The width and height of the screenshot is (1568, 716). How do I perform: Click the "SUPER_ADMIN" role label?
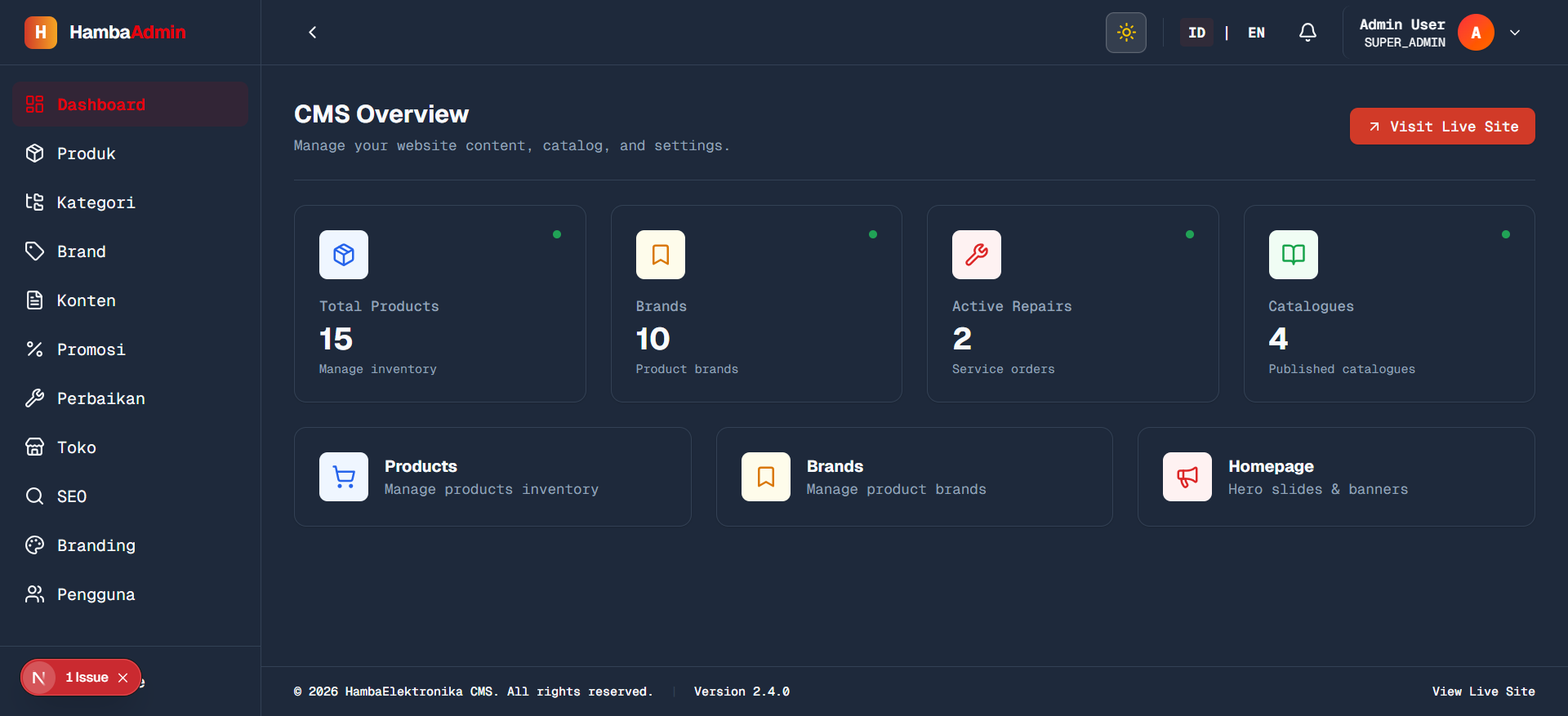coord(1405,42)
